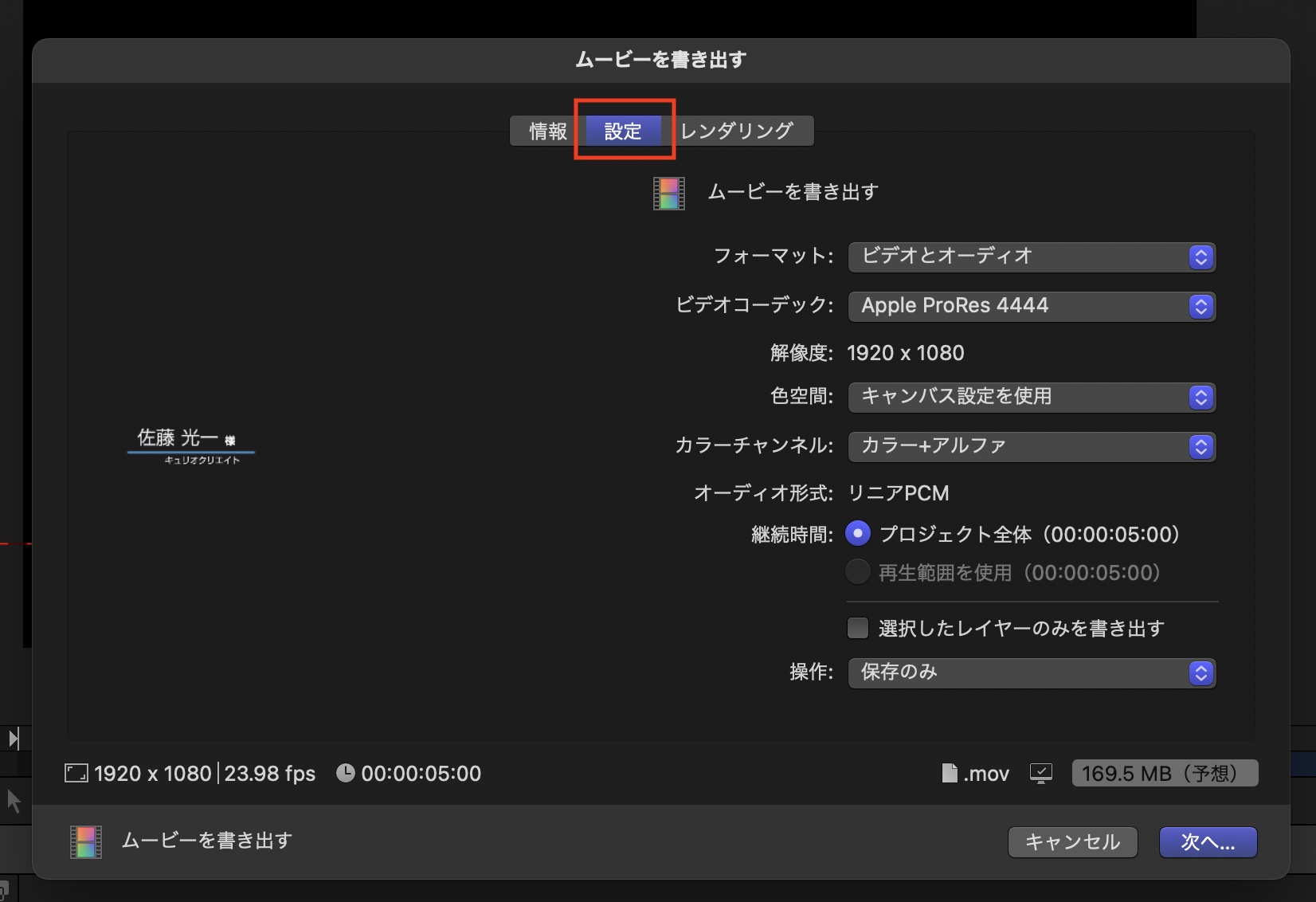The width and height of the screenshot is (1316, 902).
Task: Click the .mov file document icon
Action: (950, 773)
